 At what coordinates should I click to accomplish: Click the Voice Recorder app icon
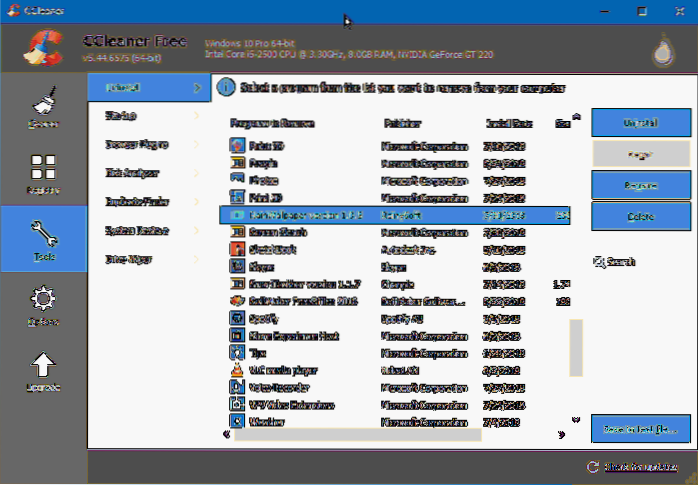237,387
